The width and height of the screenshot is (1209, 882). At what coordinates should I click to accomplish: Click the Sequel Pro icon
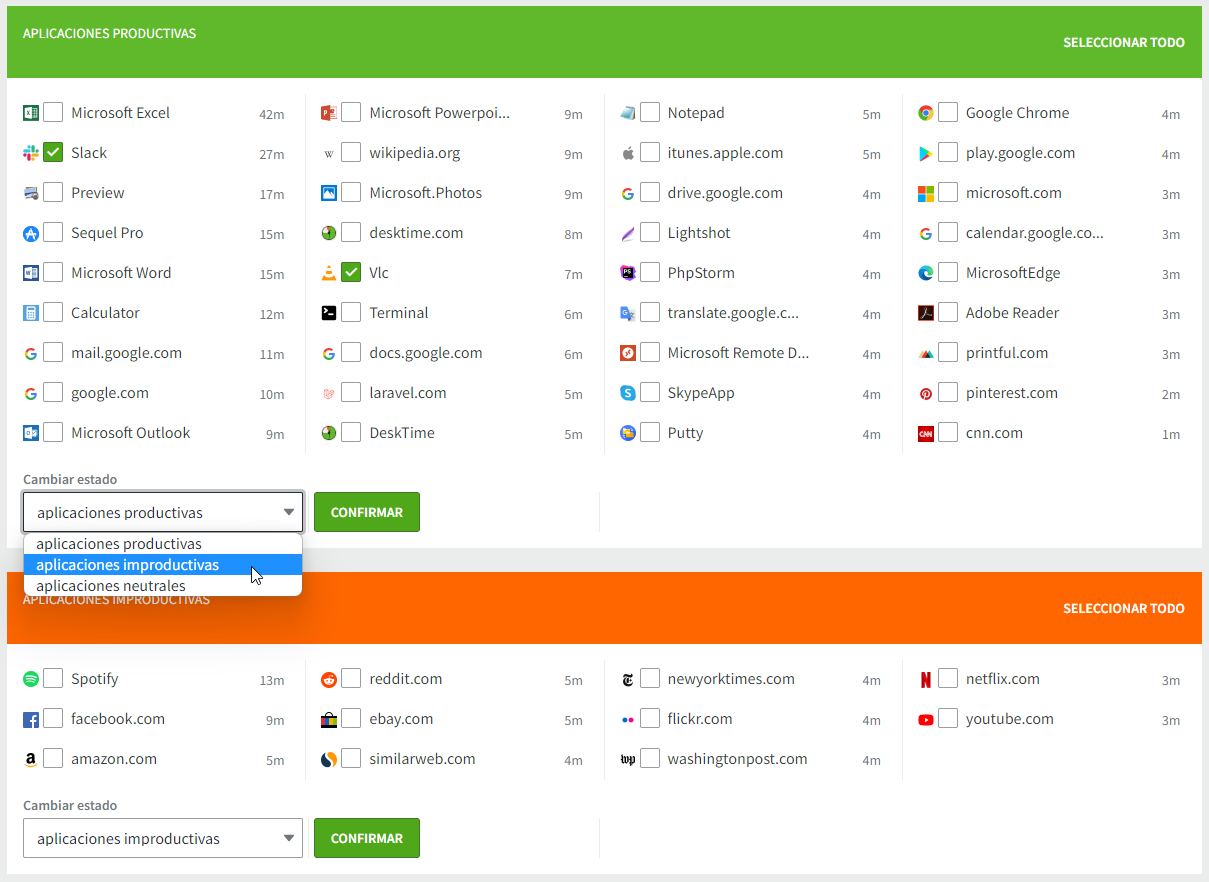(31, 233)
